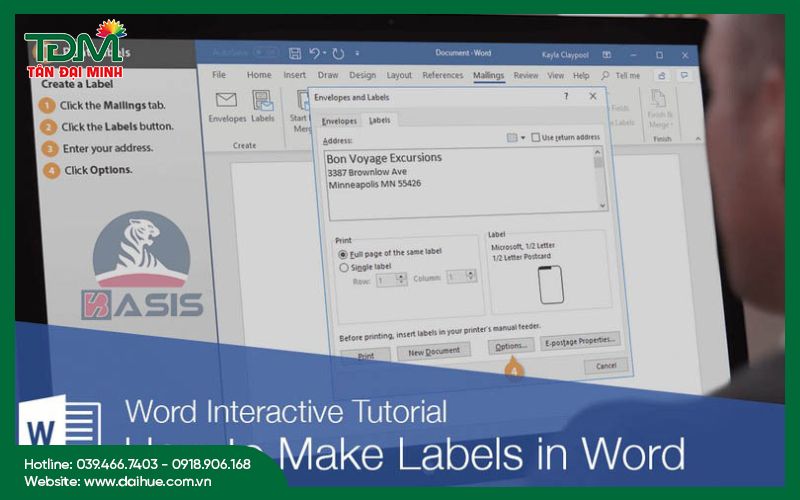Viewport: 800px width, 500px height.
Task: Enable the Use return address checkbox
Action: pyautogui.click(x=536, y=137)
